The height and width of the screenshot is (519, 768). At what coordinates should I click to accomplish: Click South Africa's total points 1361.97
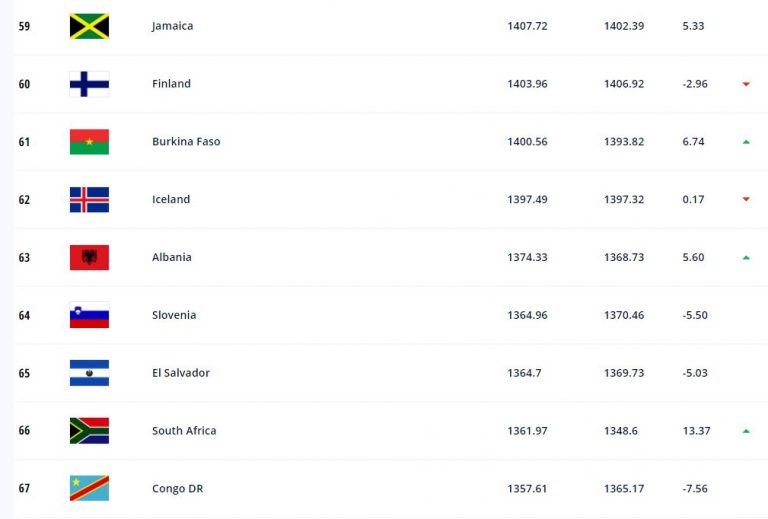click(x=527, y=431)
